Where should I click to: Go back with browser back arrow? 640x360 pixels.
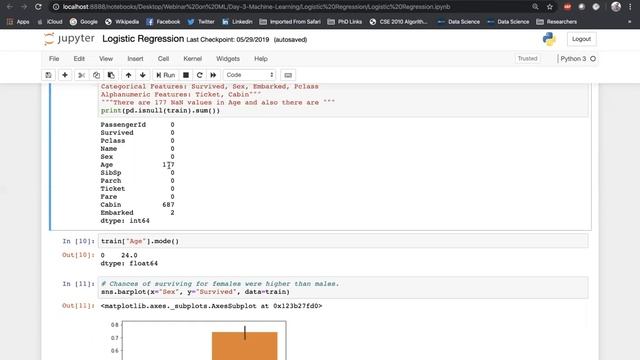(10, 7)
